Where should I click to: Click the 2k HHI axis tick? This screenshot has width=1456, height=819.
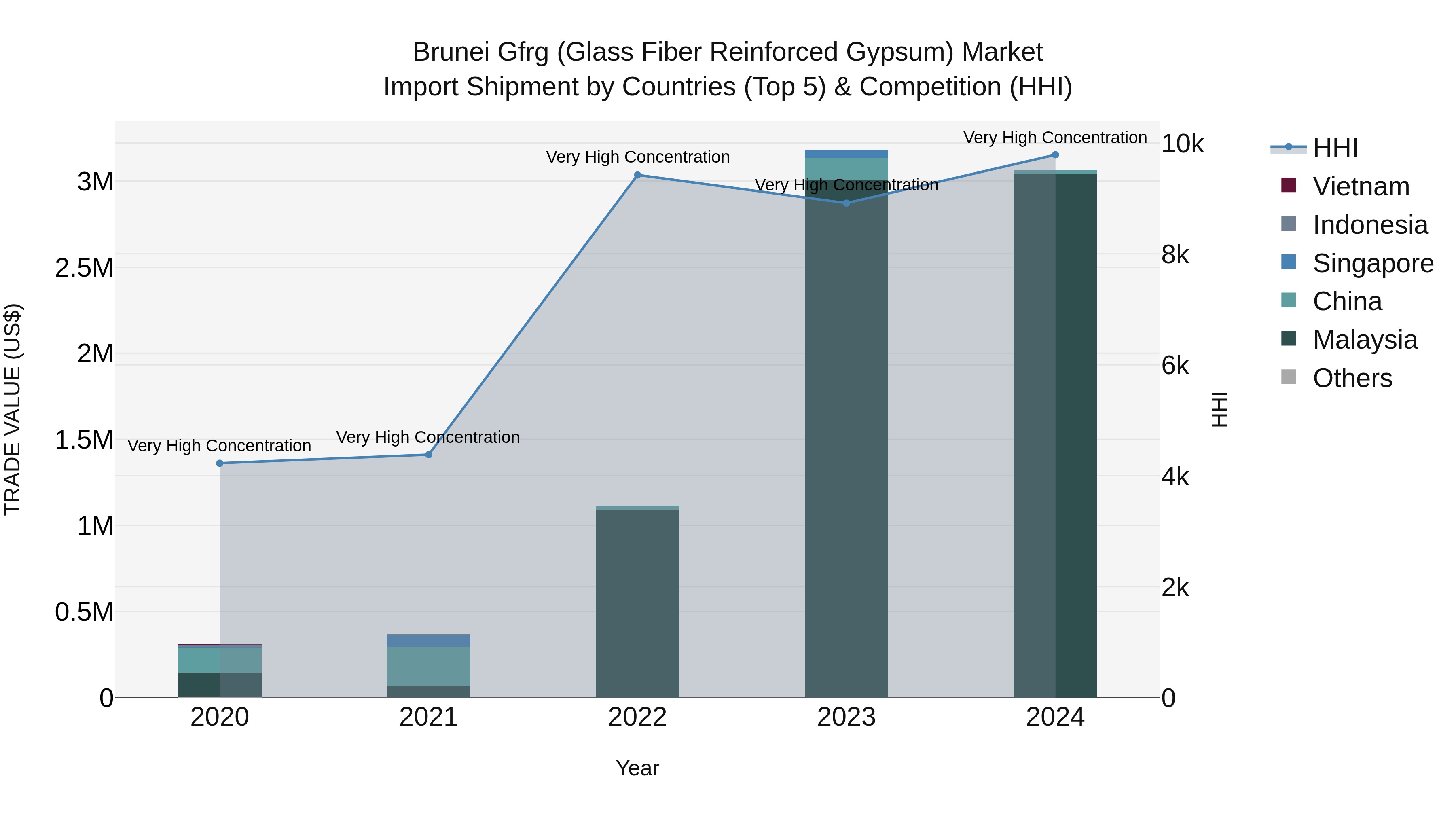coord(1176,588)
